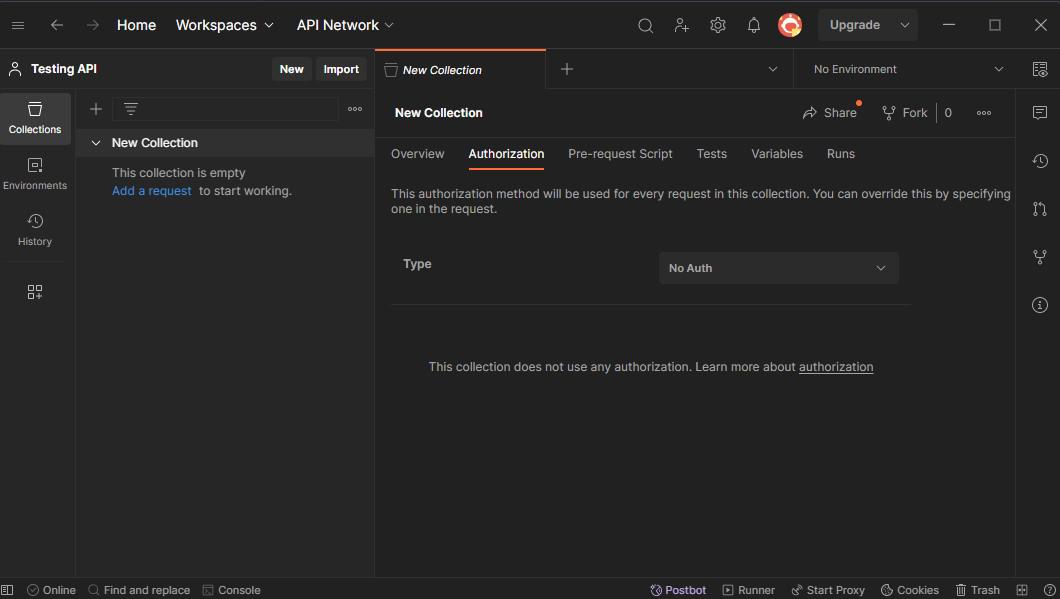Show request History panel
The image size is (1060, 599).
click(35, 229)
